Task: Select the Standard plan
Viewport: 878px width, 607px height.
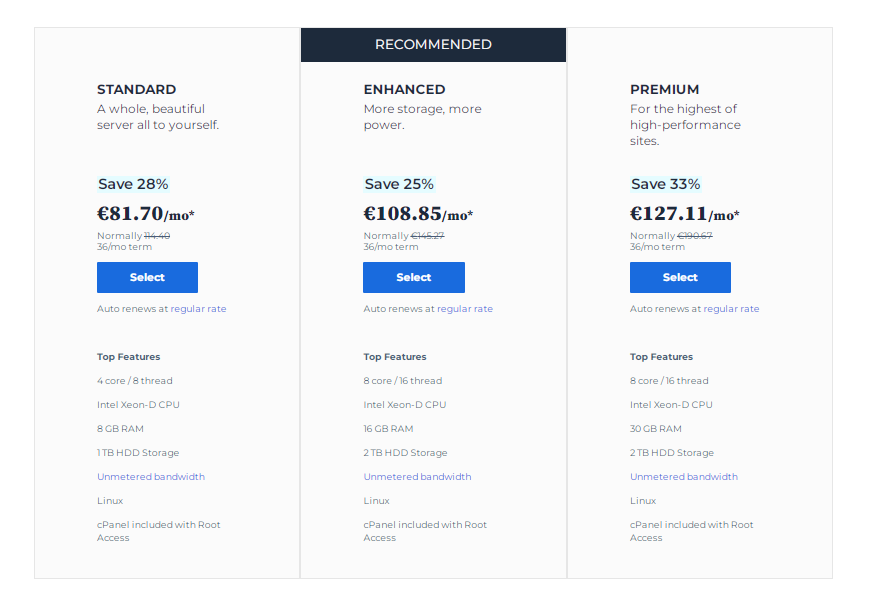Action: click(x=147, y=277)
